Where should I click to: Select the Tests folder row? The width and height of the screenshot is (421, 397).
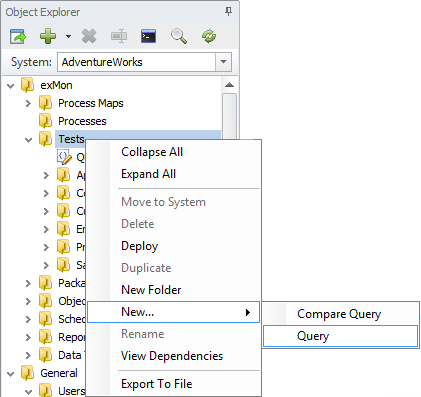138,139
